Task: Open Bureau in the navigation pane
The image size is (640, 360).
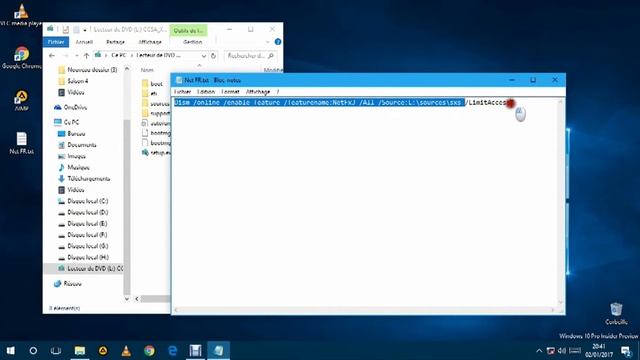Action: click(x=72, y=133)
